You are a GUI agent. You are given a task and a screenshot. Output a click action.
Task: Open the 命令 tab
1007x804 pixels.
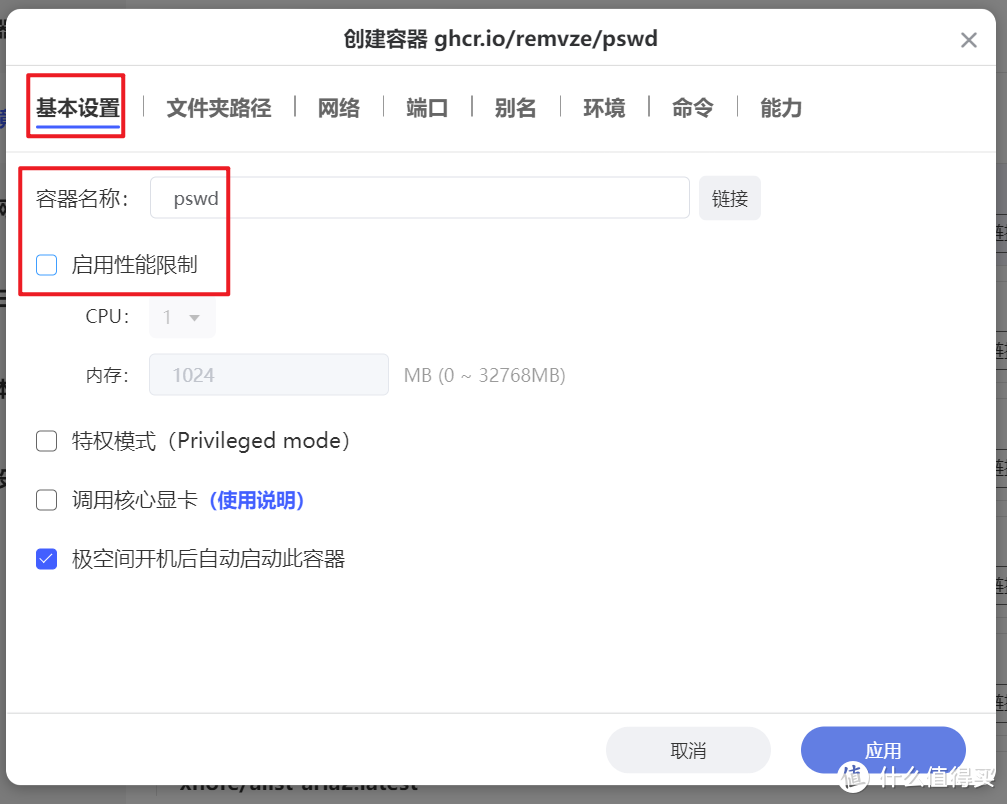tap(692, 108)
